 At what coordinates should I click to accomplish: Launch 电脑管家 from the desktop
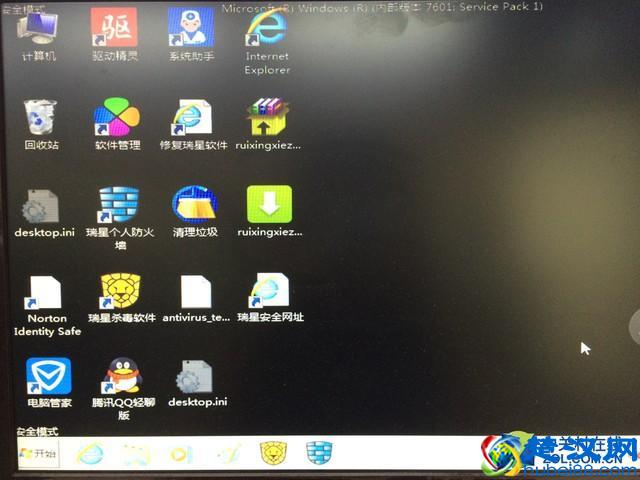click(46, 377)
